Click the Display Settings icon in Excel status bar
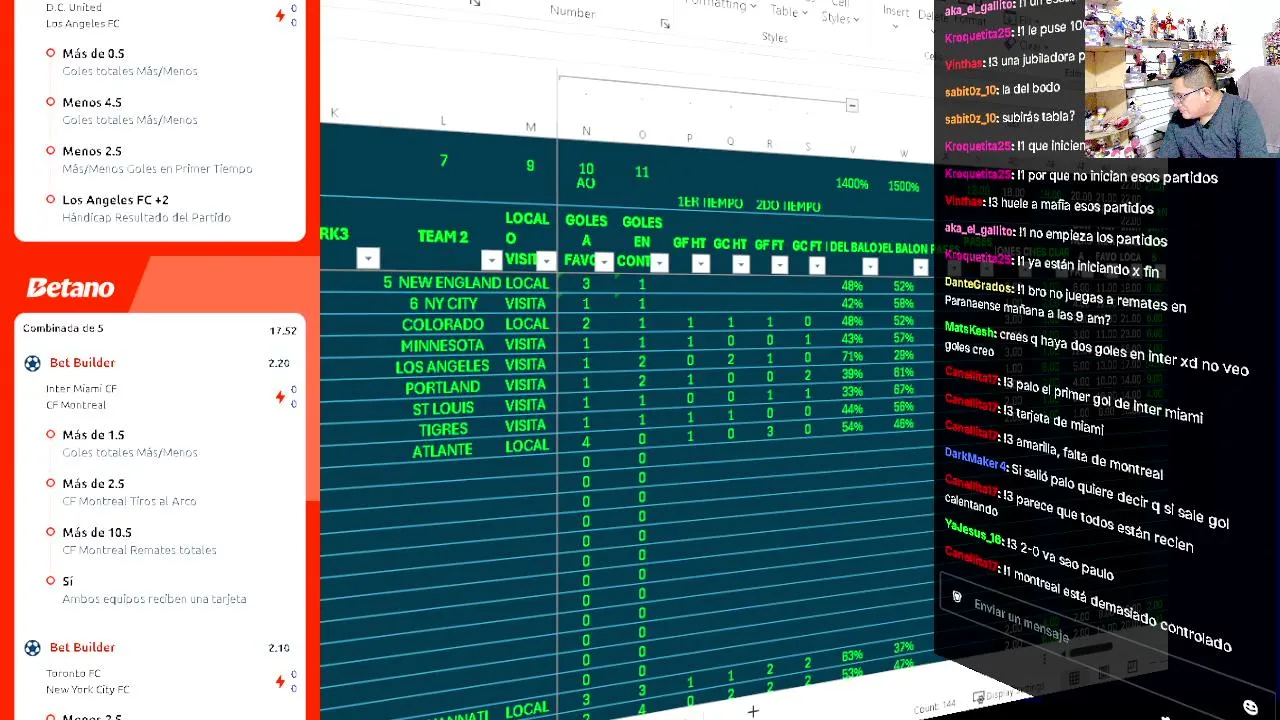1280x720 pixels. point(979,697)
